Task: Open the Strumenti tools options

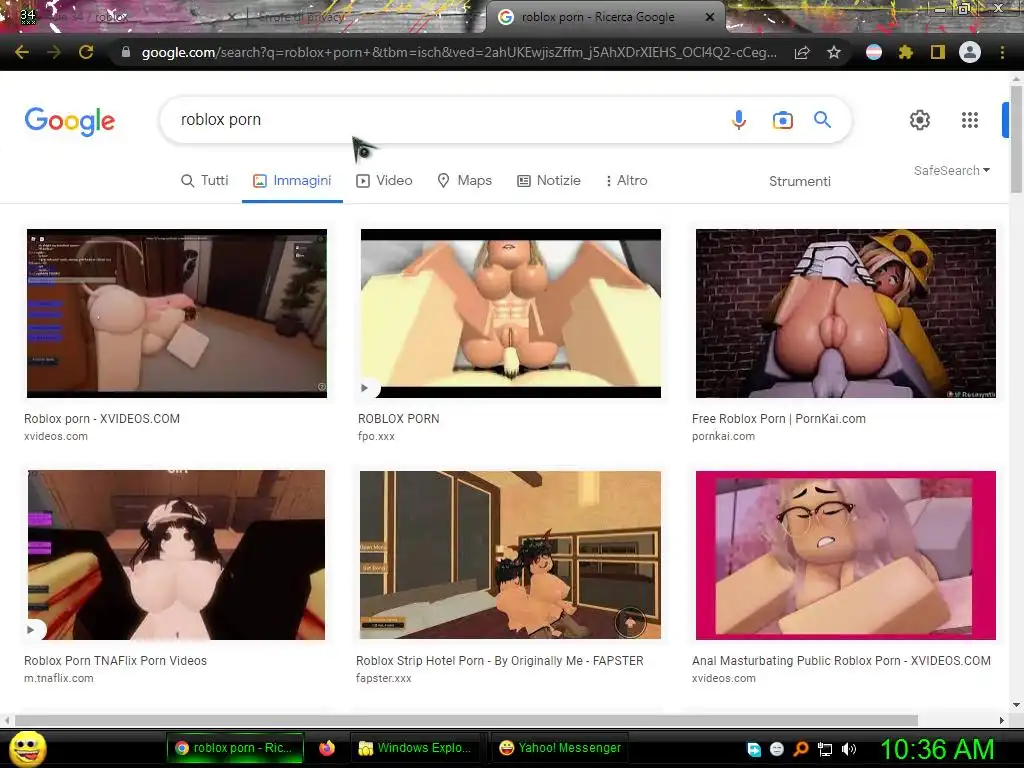Action: pos(799,182)
